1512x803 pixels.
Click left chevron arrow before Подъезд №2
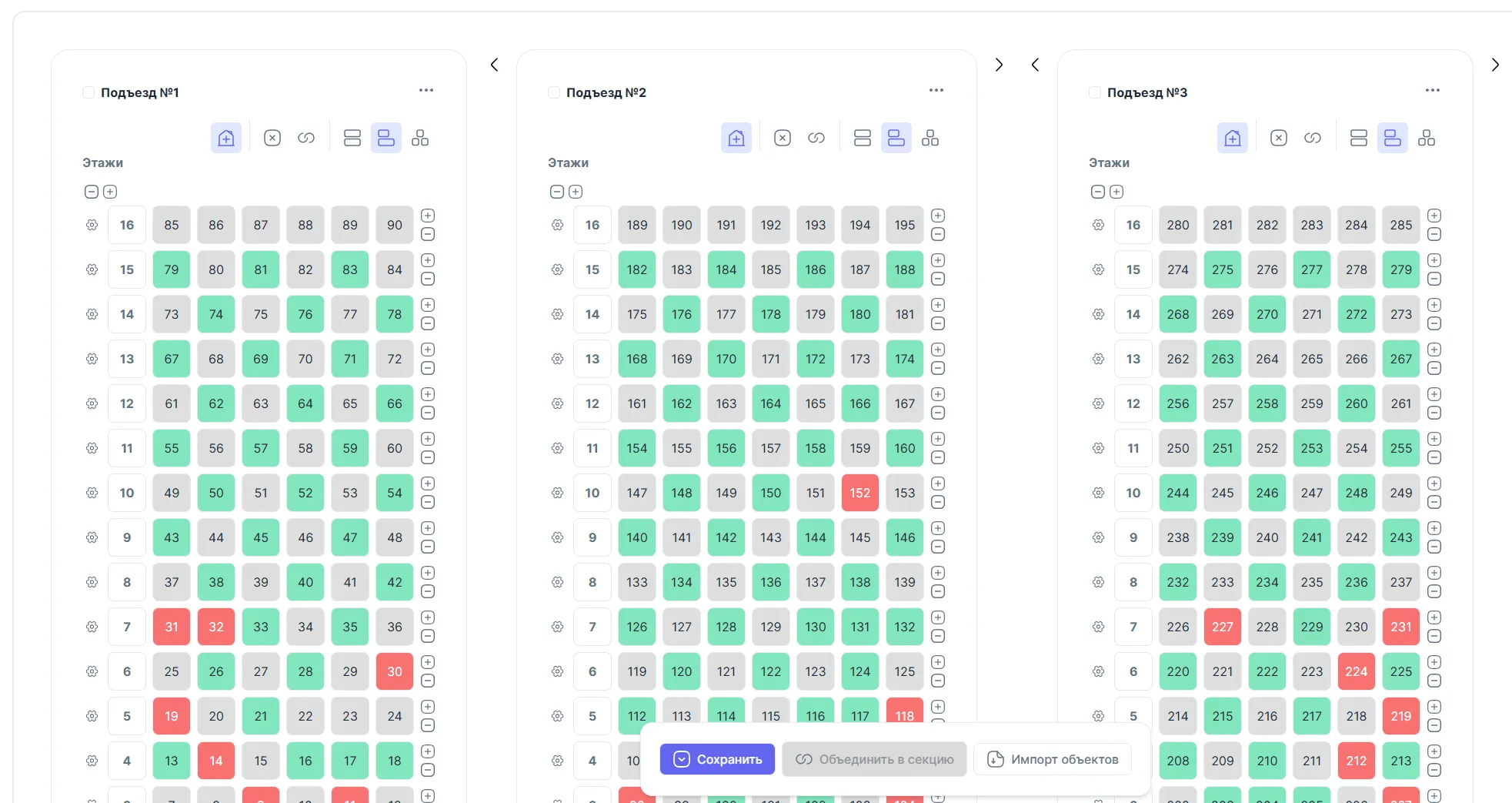(495, 65)
